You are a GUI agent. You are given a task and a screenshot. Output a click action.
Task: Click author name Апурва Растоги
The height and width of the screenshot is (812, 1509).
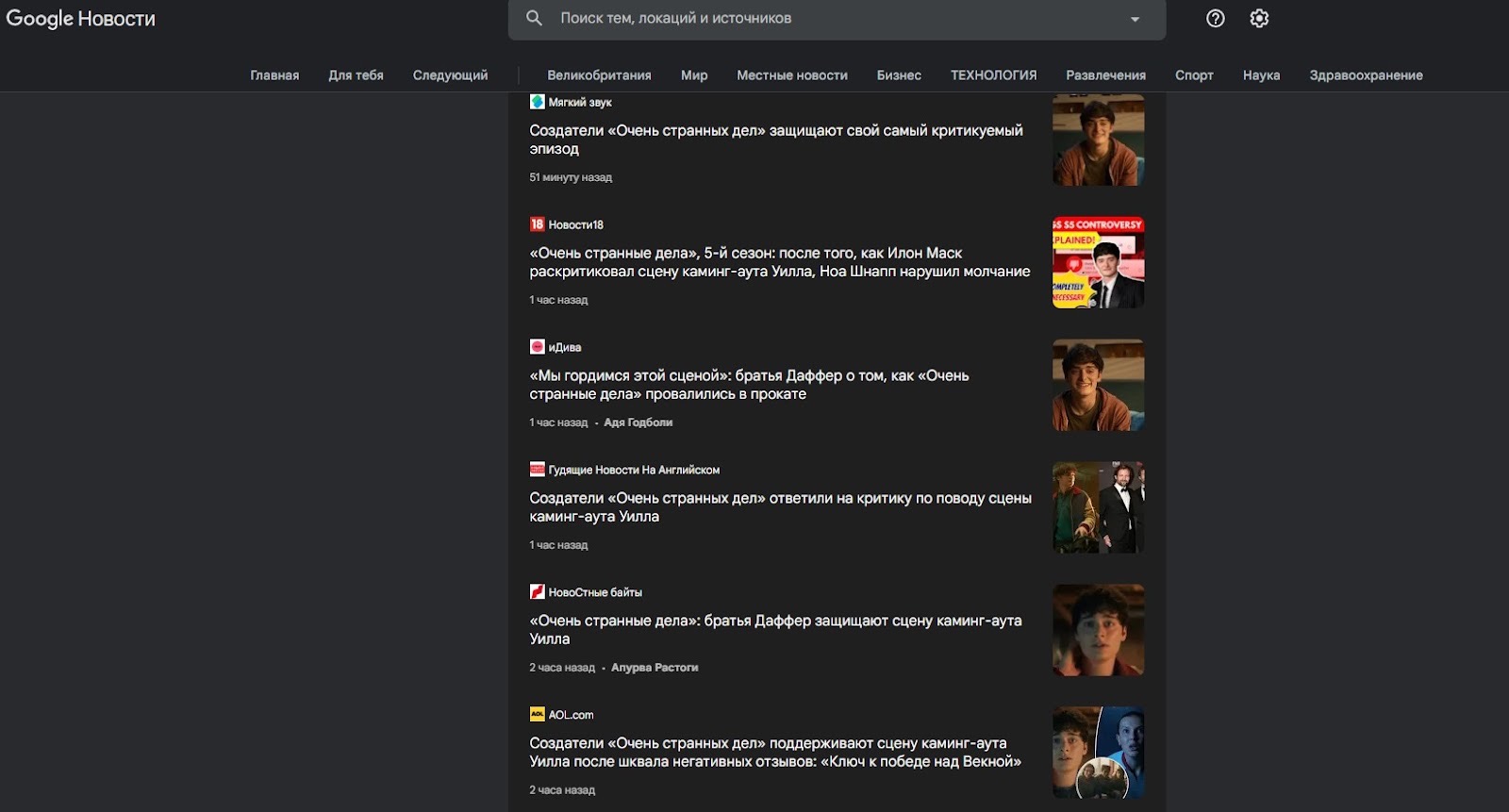click(x=655, y=668)
